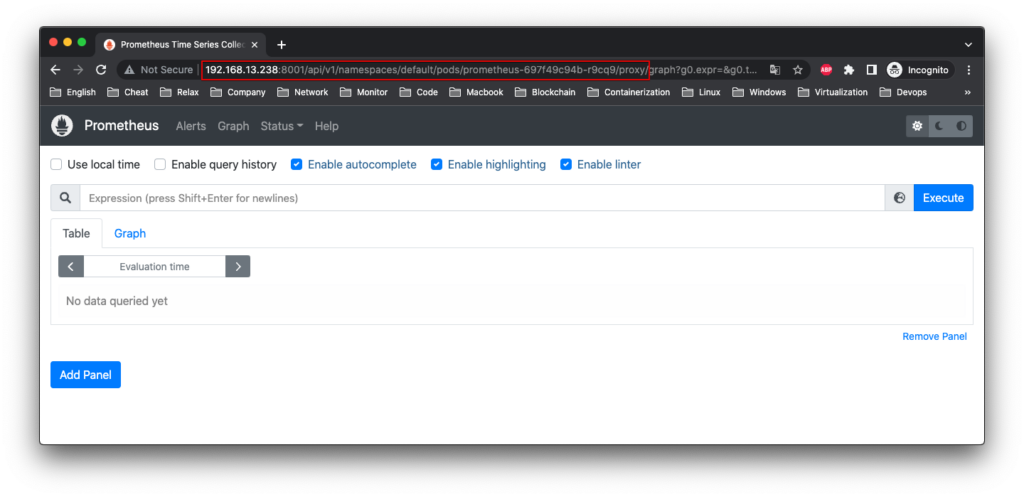Click the Remove Panel link
1024x497 pixels.
pos(935,336)
